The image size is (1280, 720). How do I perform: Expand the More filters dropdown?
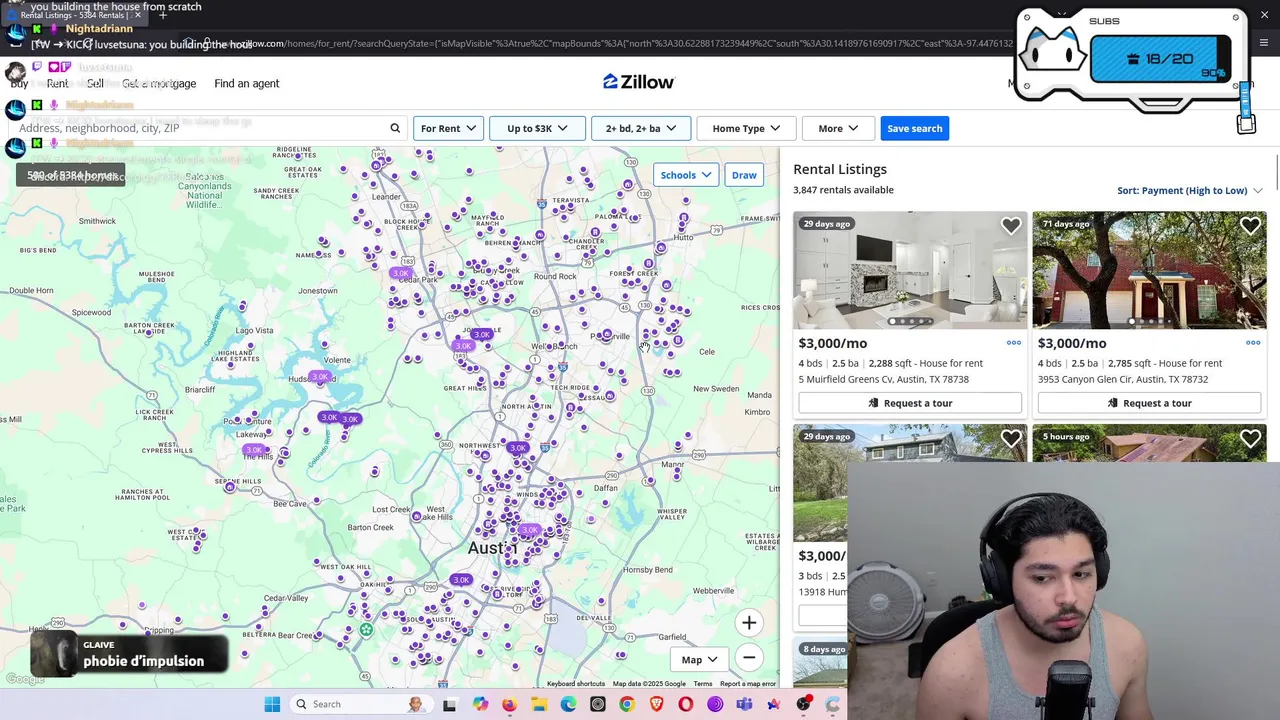[x=838, y=128]
